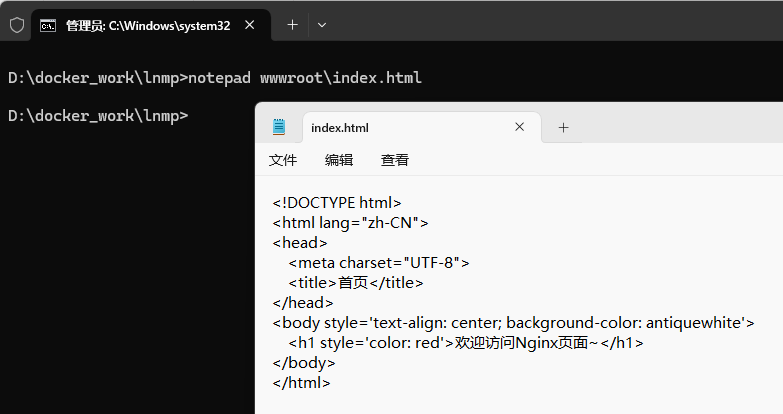This screenshot has height=414, width=783.
Task: Click the body style antiquewhite line
Action: [513, 323]
